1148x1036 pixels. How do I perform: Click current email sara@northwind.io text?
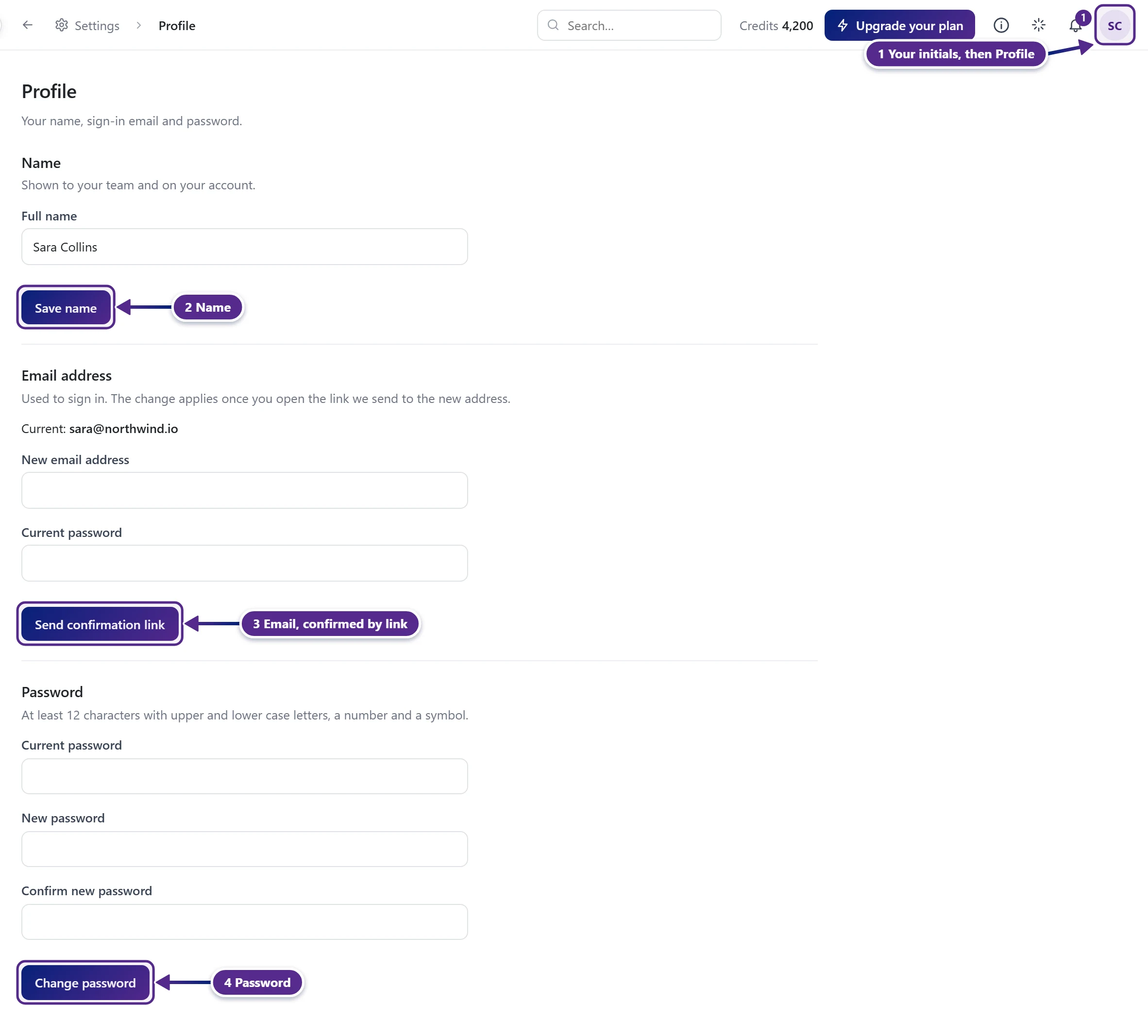[x=123, y=429]
